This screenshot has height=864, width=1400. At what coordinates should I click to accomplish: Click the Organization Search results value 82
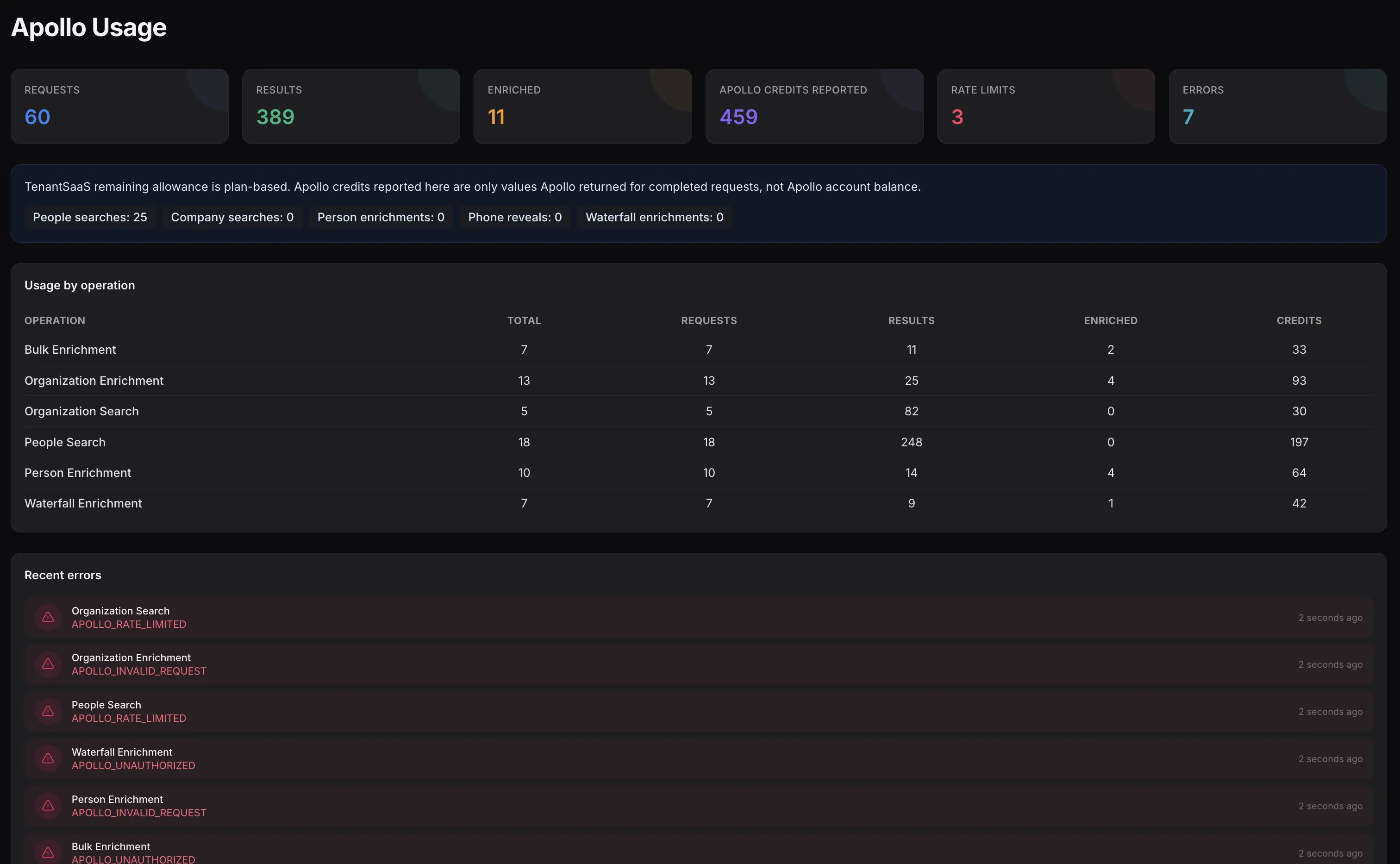tap(911, 412)
